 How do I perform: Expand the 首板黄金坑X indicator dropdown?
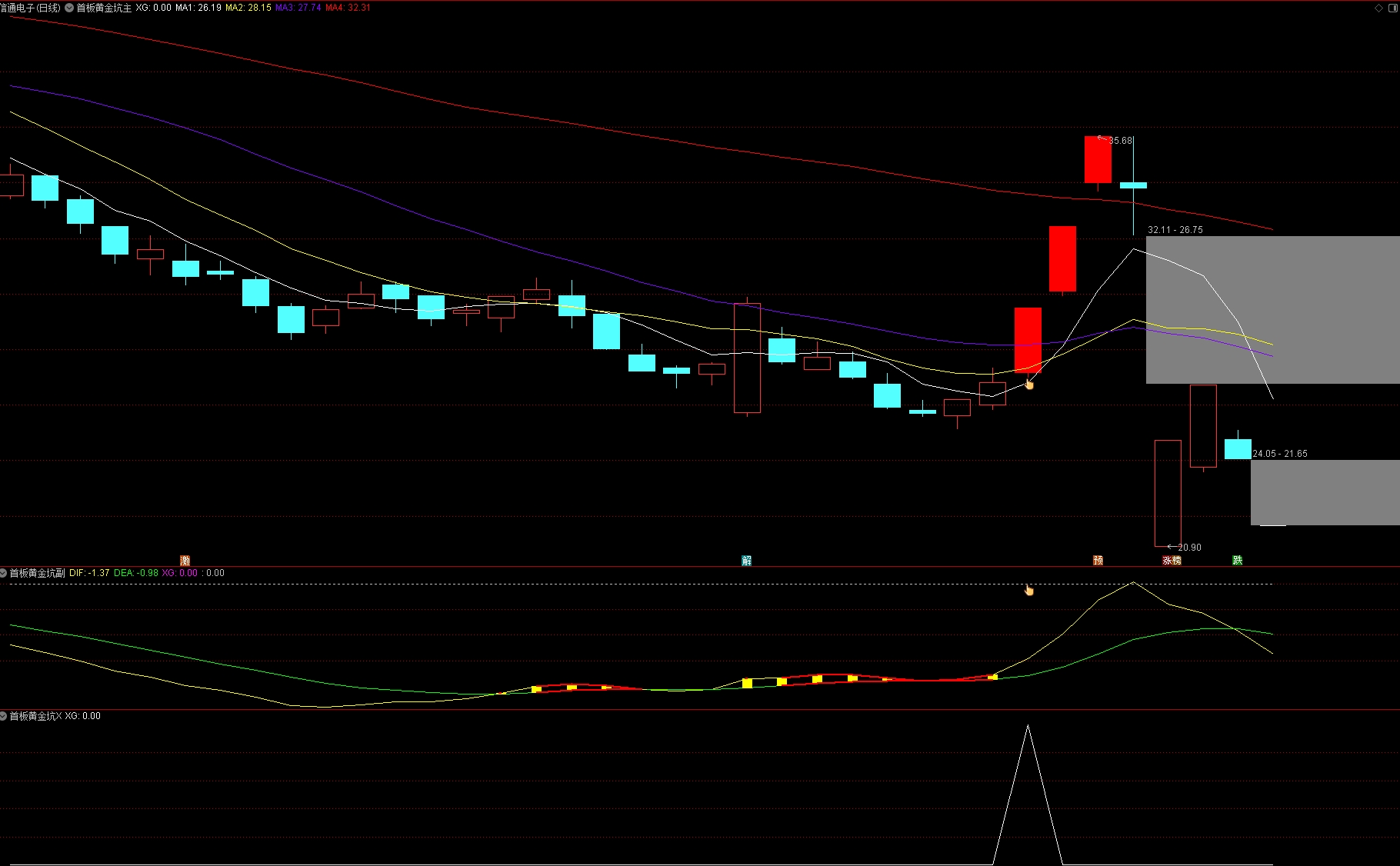click(4, 716)
